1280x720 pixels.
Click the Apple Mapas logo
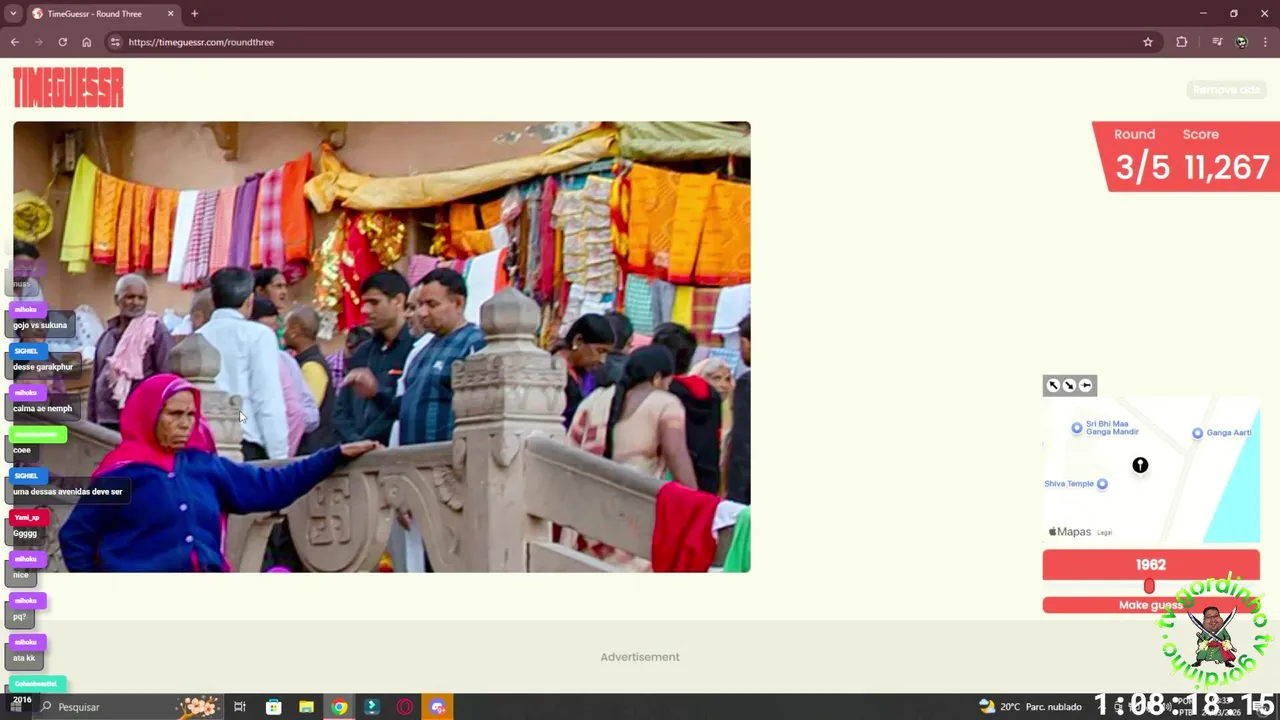(x=1069, y=532)
